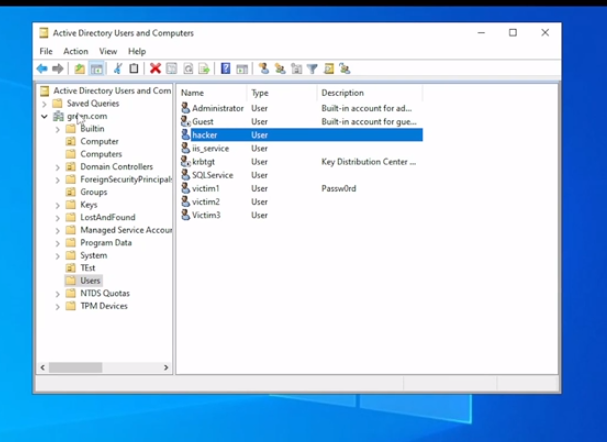The width and height of the screenshot is (607, 442).
Task: Open Properties via toolbar icon
Action: pos(171,69)
